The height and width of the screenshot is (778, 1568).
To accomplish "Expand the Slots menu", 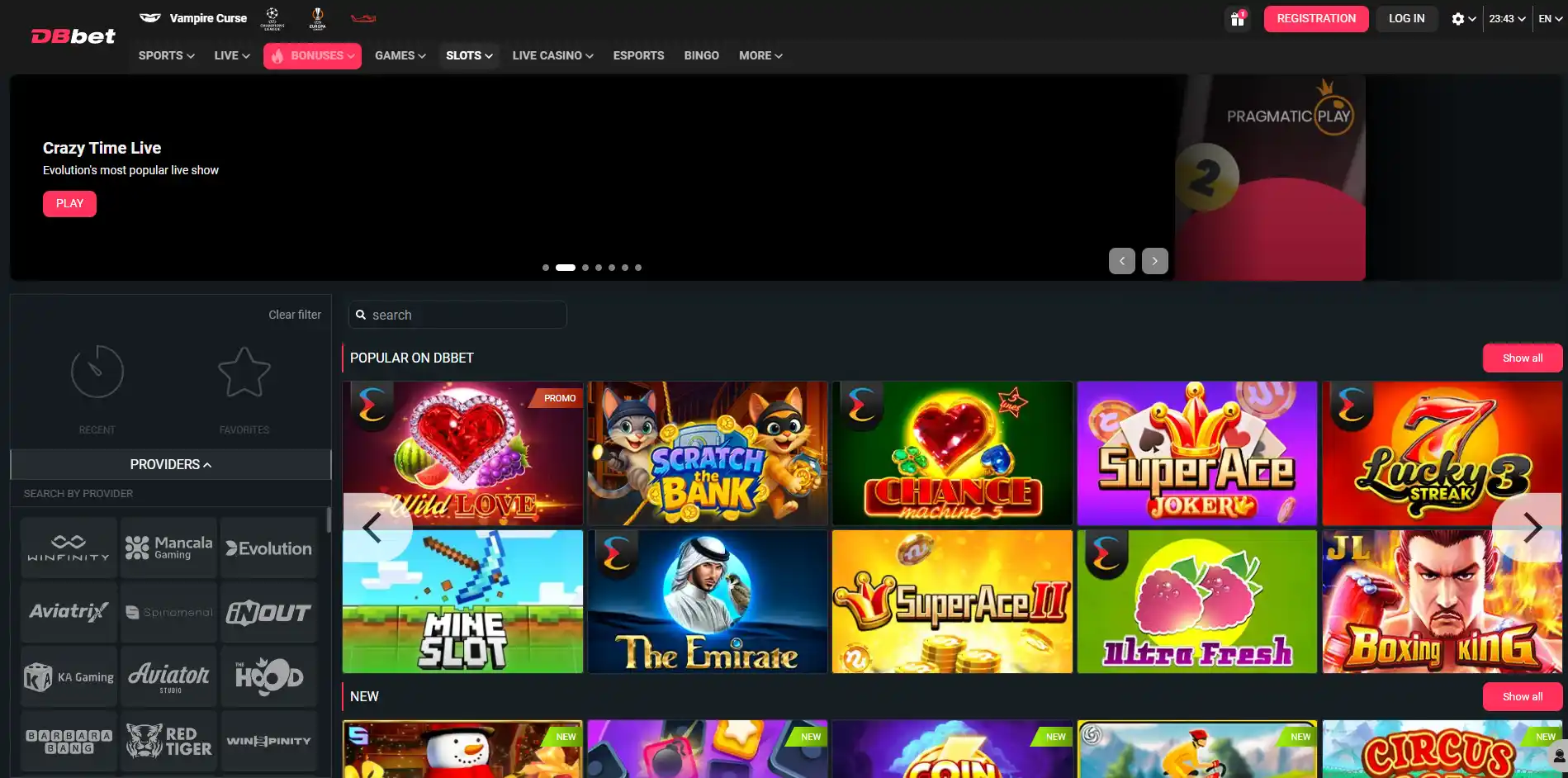I will [x=469, y=55].
